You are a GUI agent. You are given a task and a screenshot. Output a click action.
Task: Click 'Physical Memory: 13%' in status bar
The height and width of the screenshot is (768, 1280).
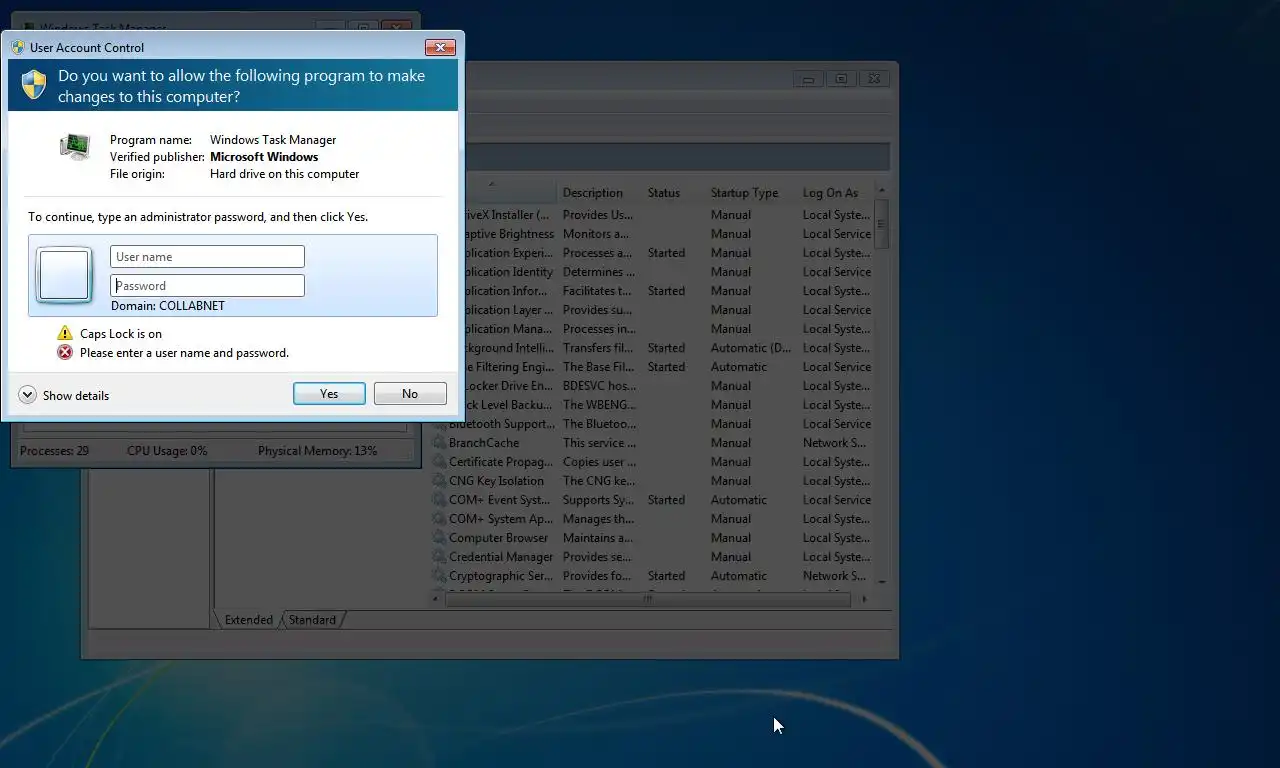coord(317,451)
